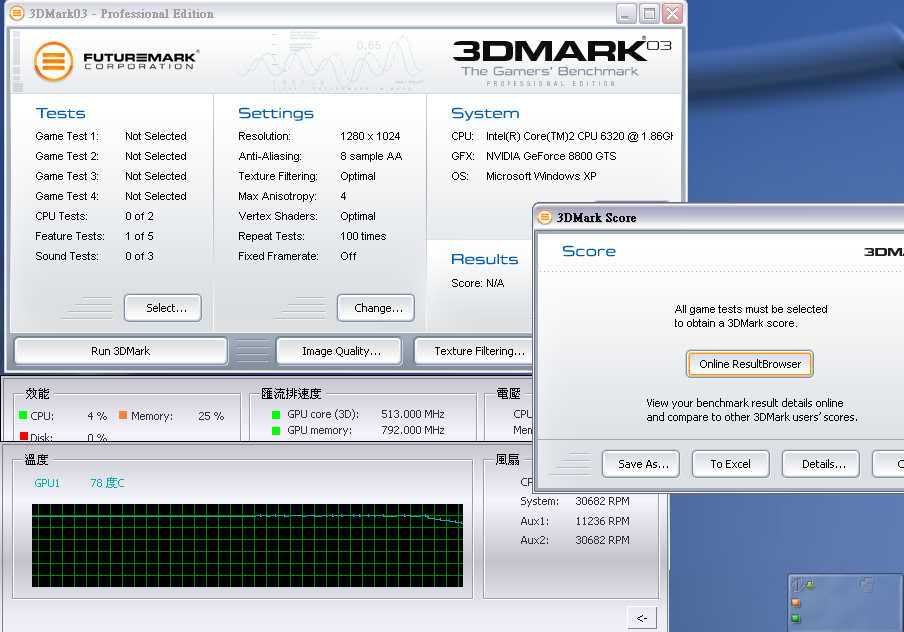Screen dimensions: 904x632
Task: Click green indicator beside GPU memory
Action: 276,430
